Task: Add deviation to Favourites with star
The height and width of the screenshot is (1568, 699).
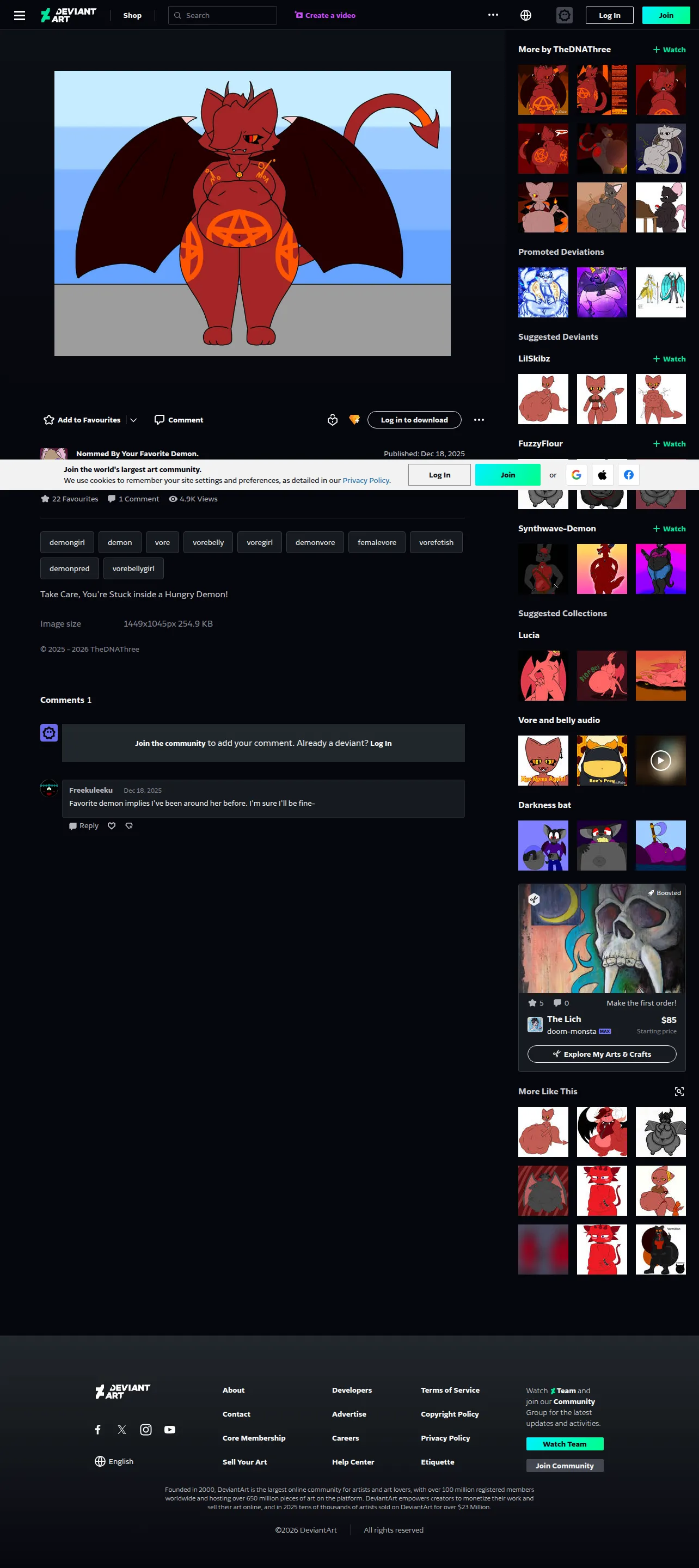Action: point(82,419)
